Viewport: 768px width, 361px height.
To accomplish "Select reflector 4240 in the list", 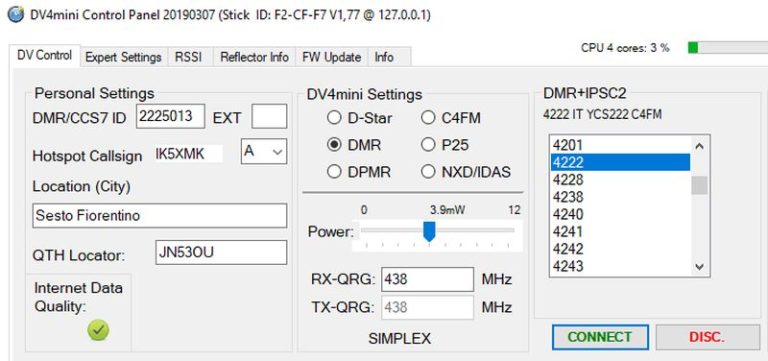I will point(620,214).
